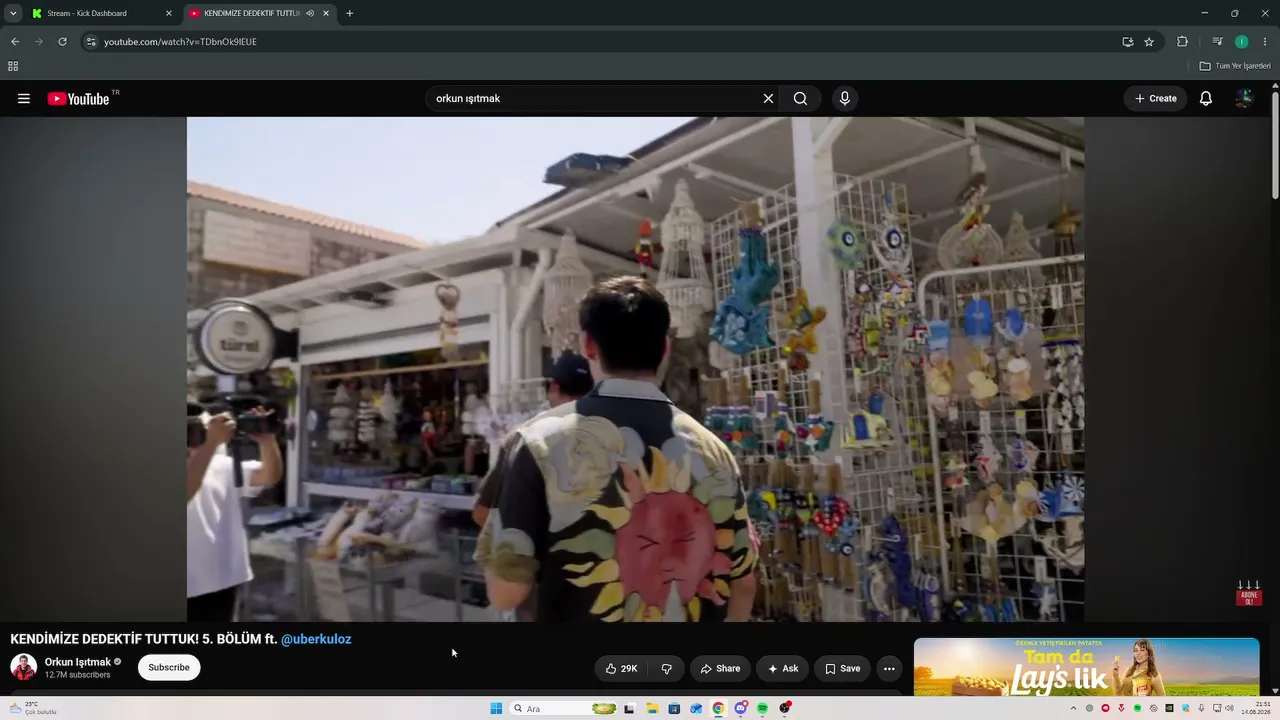
Task: Open Orkun Işıtmak channel avatar
Action: pos(24,667)
